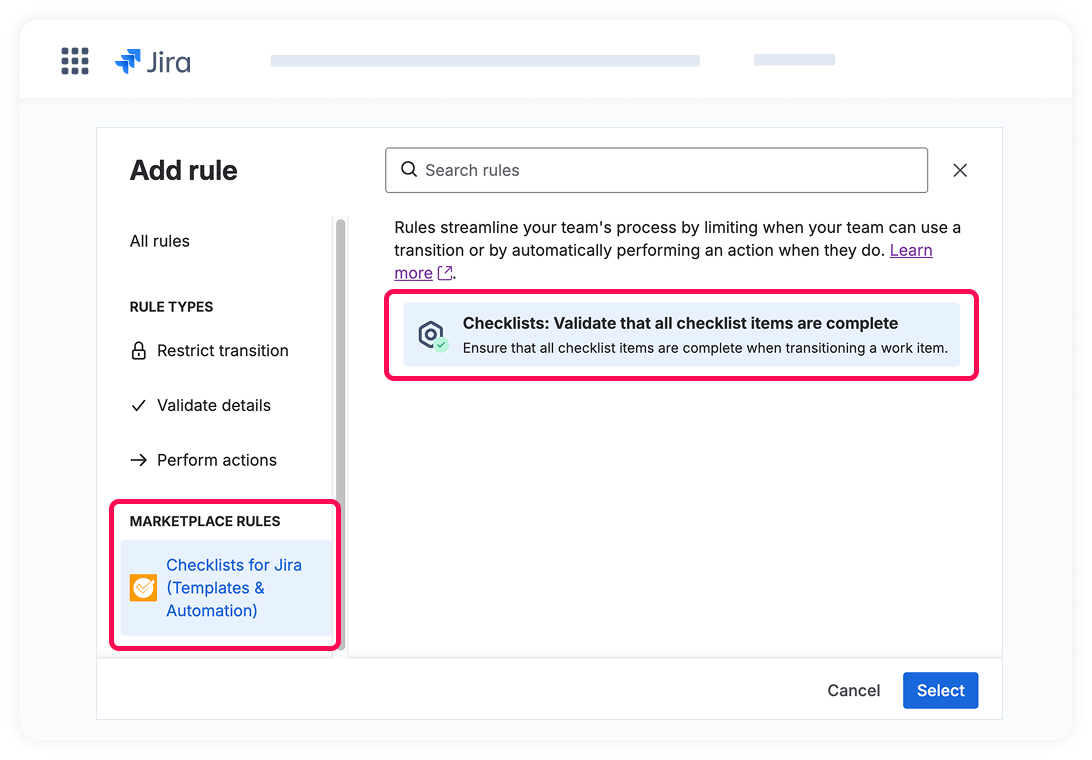The height and width of the screenshot is (760, 1092).
Task: Click the checkmark icon beside Validate details
Action: click(x=139, y=406)
